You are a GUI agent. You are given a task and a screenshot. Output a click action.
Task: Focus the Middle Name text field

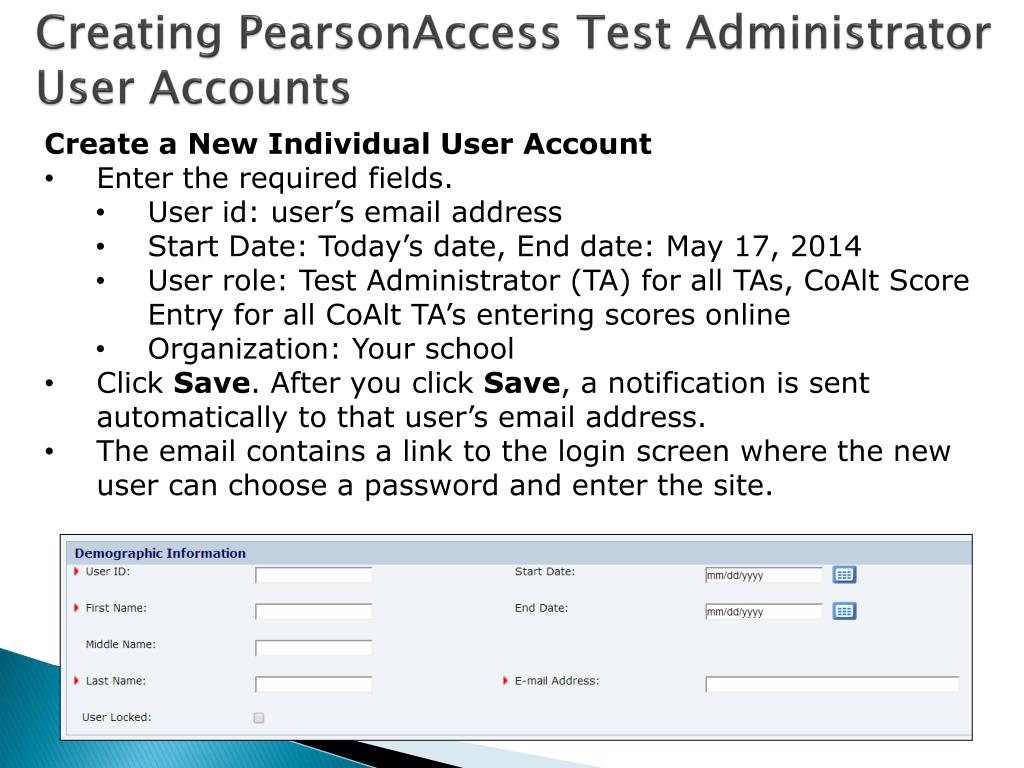tap(313, 648)
